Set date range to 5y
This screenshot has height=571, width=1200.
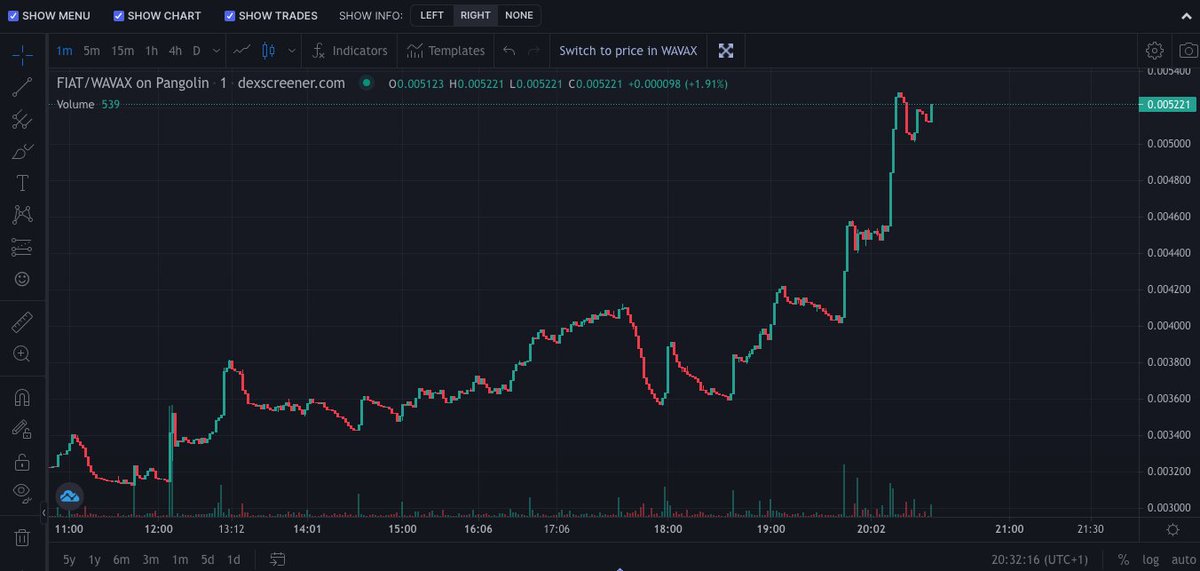point(69,559)
